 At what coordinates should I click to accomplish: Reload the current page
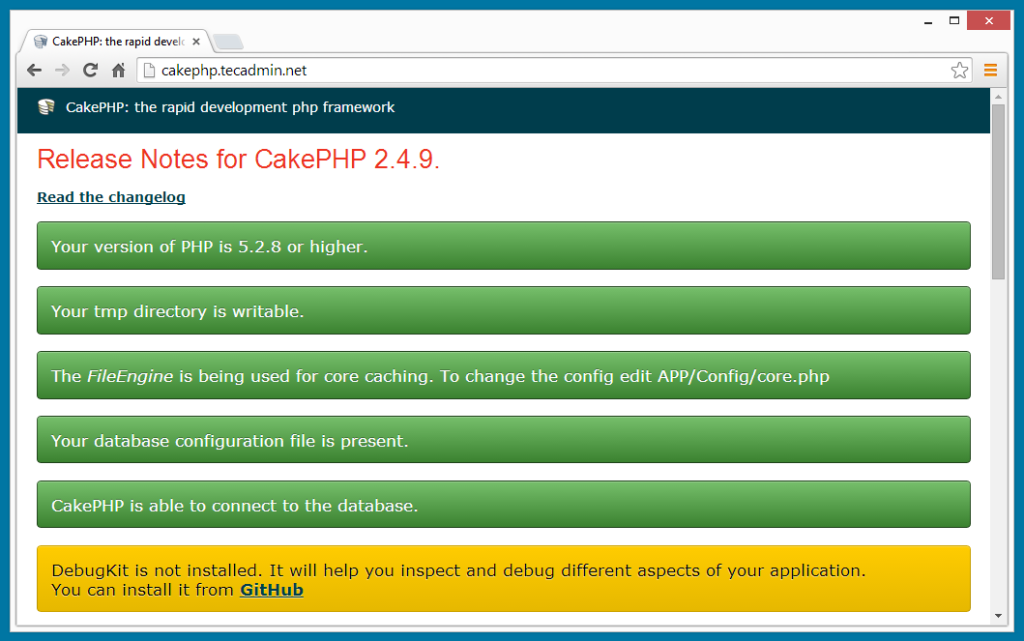(90, 70)
